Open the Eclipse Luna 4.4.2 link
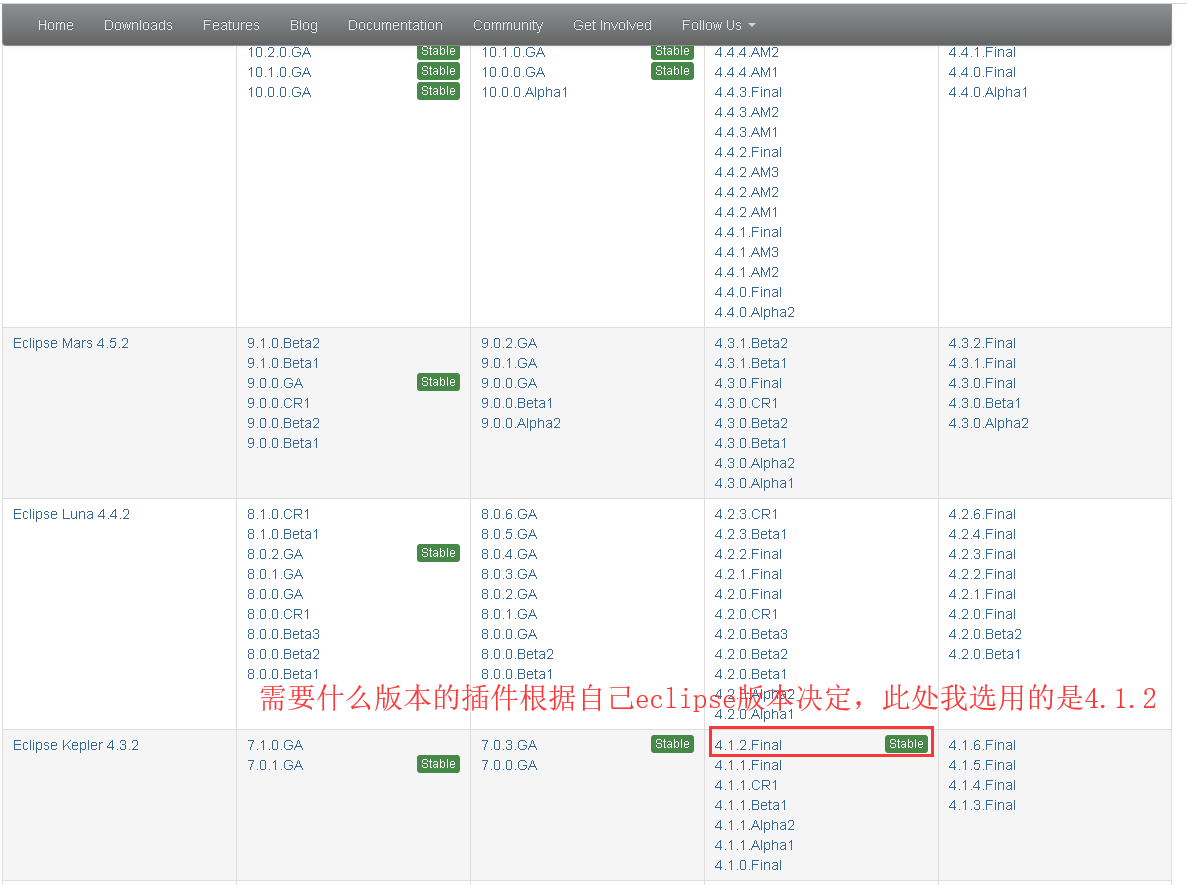 [71, 514]
